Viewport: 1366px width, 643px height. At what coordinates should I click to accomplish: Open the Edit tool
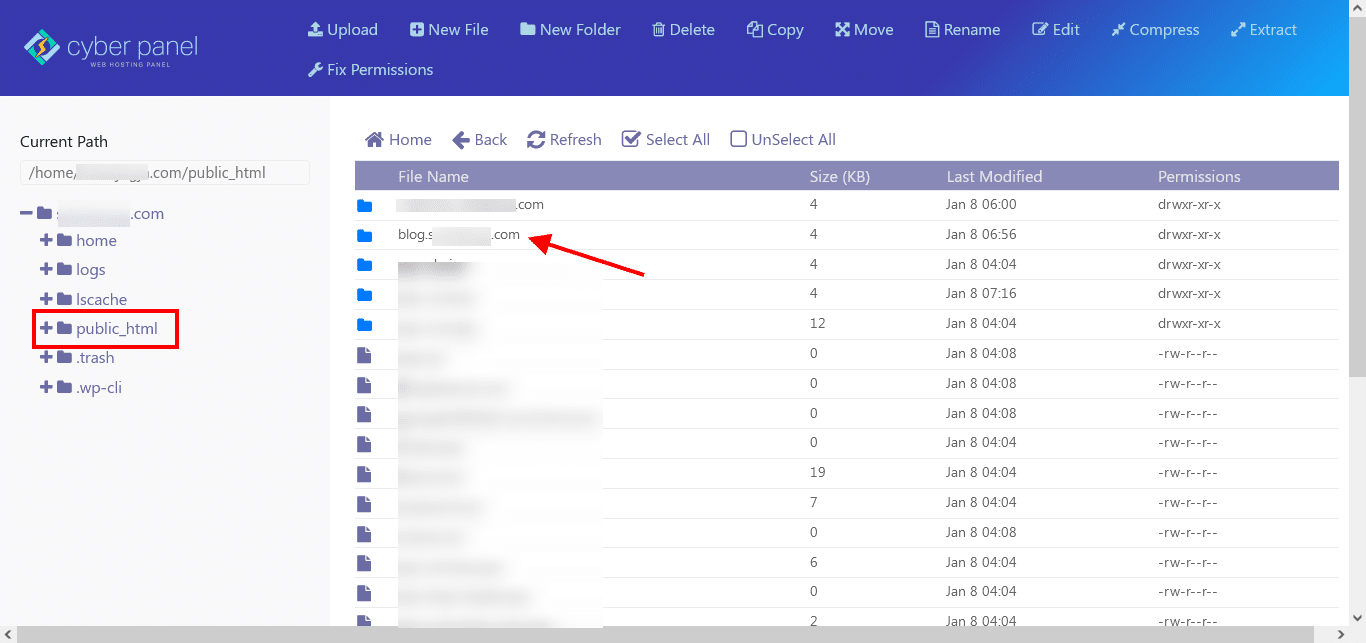1056,29
